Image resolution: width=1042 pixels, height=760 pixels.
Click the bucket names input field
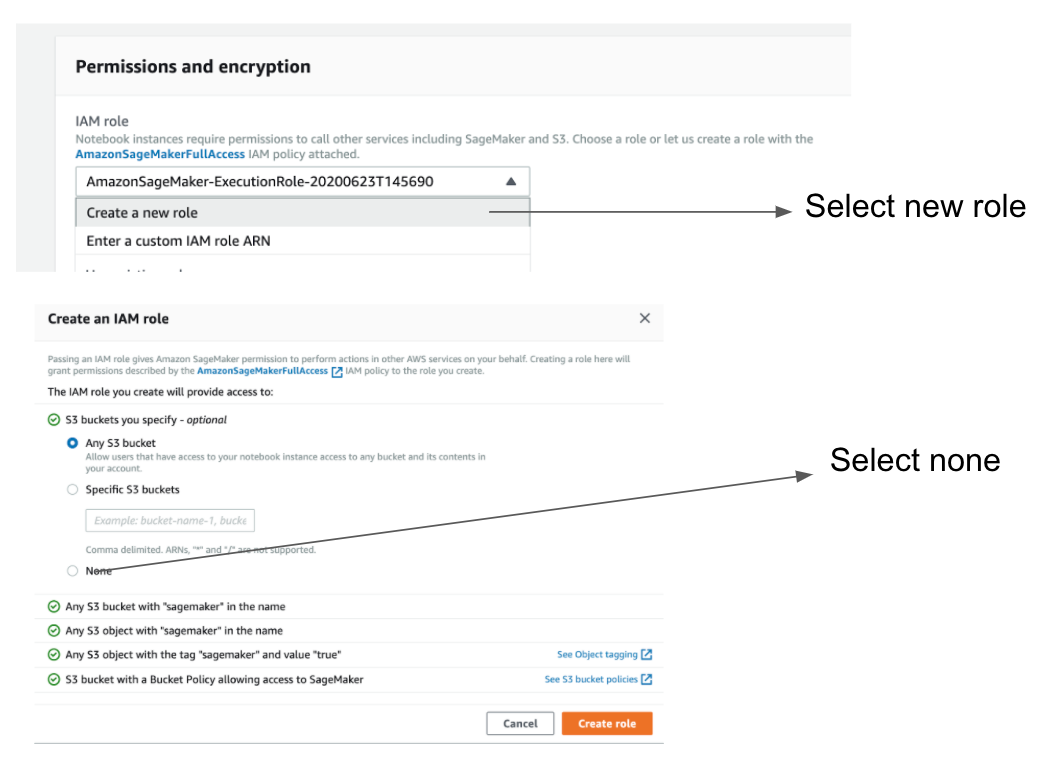170,521
